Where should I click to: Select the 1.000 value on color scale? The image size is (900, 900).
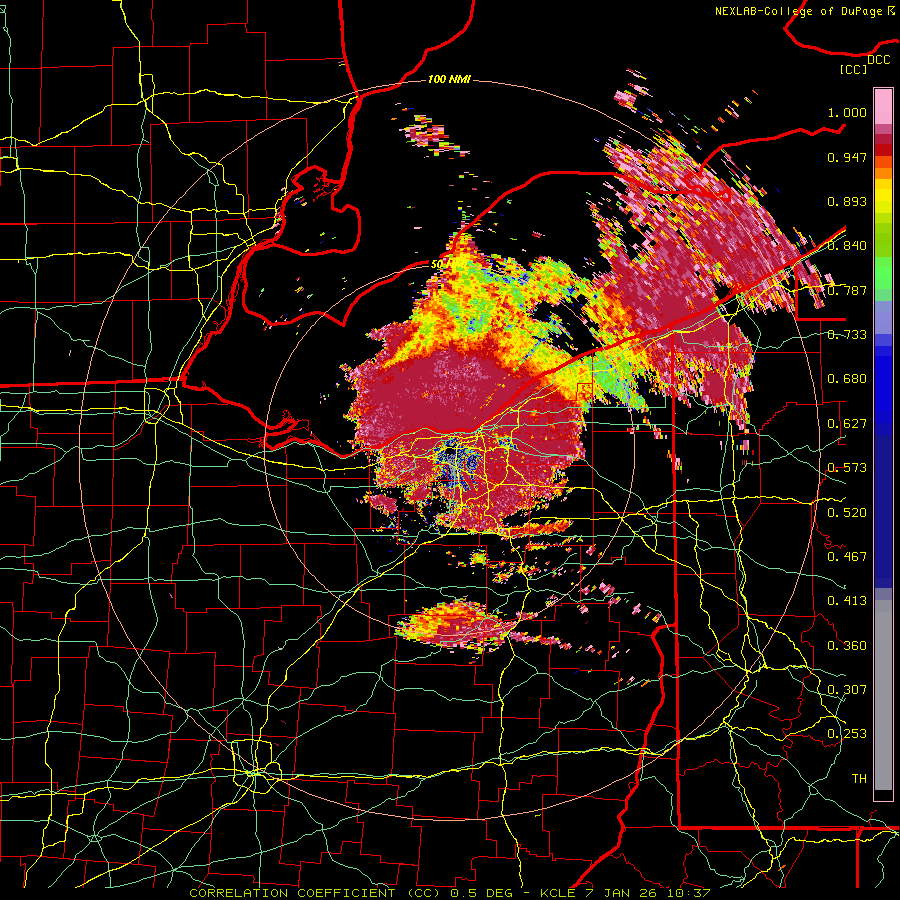[847, 112]
